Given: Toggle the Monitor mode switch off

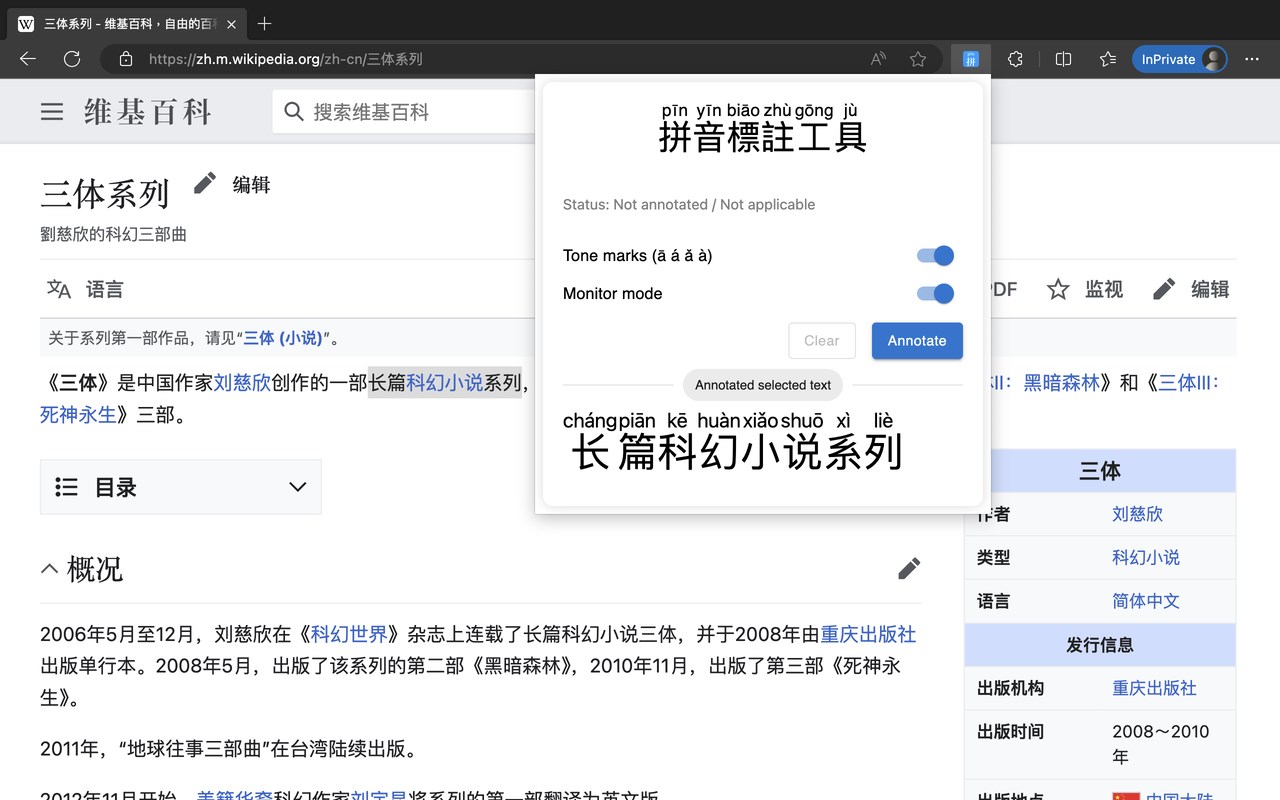Looking at the screenshot, I should pos(935,293).
